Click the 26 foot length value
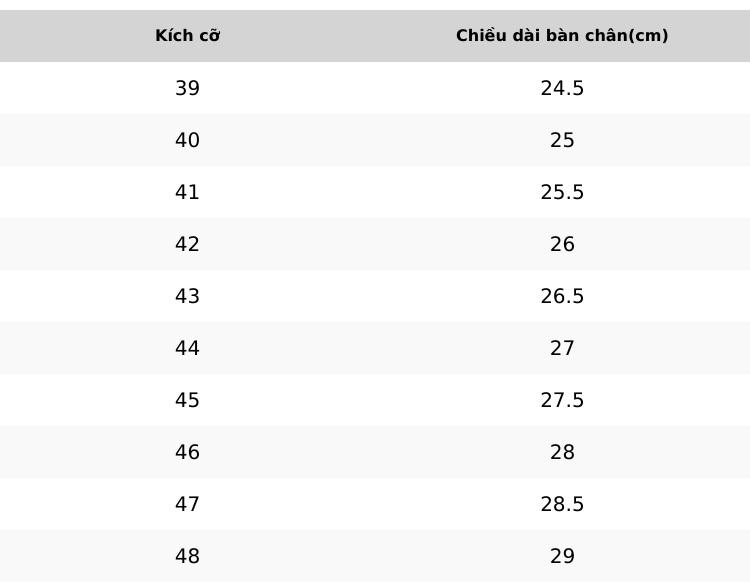This screenshot has height=582, width=750. point(562,244)
